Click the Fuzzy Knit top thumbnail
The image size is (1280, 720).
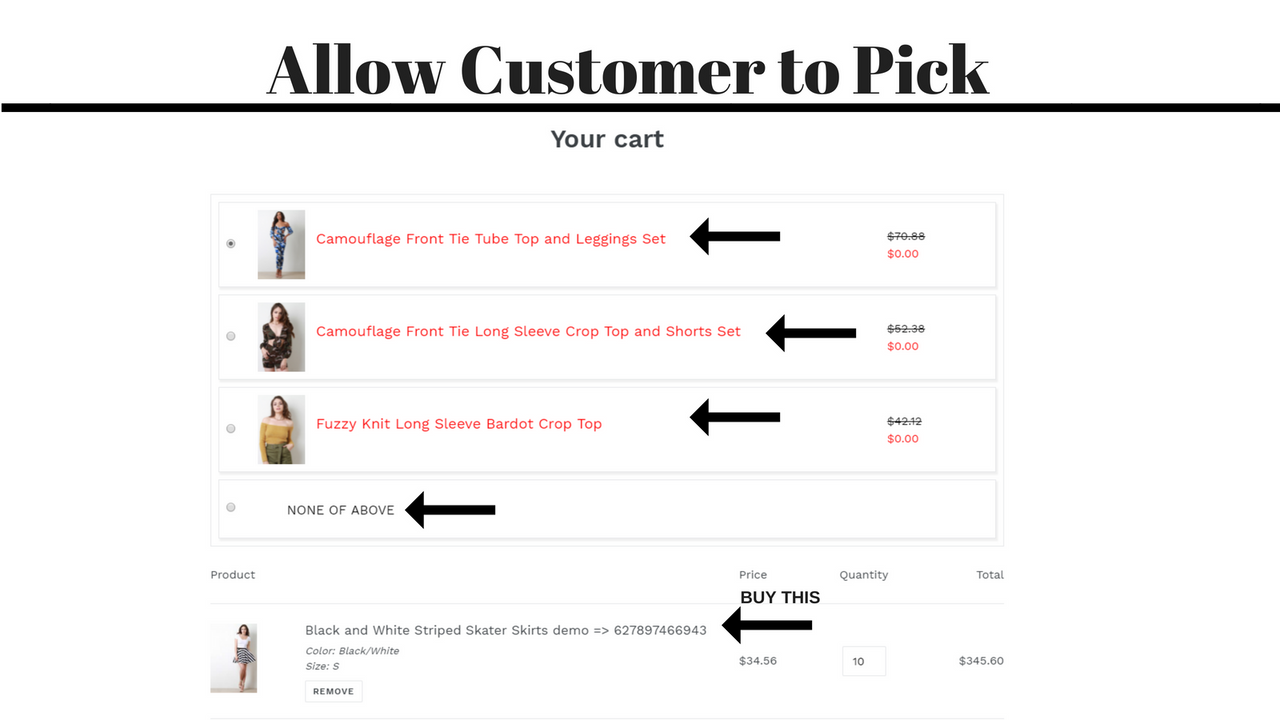coord(281,428)
